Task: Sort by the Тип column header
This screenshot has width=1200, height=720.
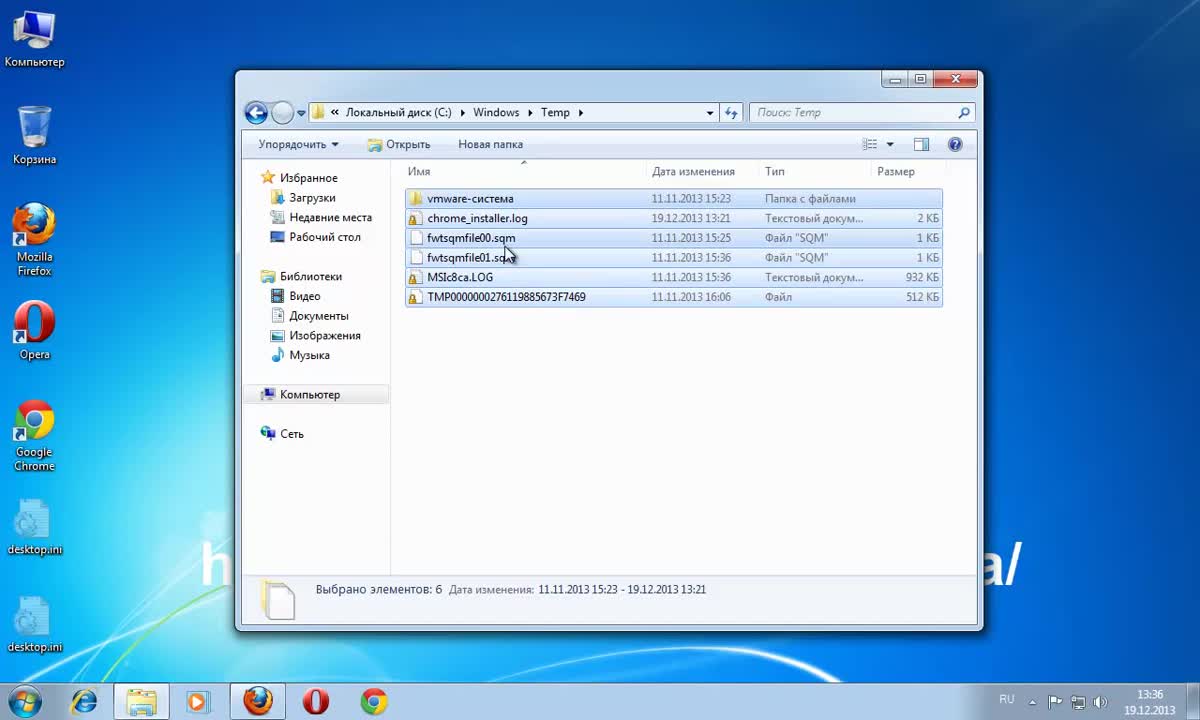Action: [815, 171]
